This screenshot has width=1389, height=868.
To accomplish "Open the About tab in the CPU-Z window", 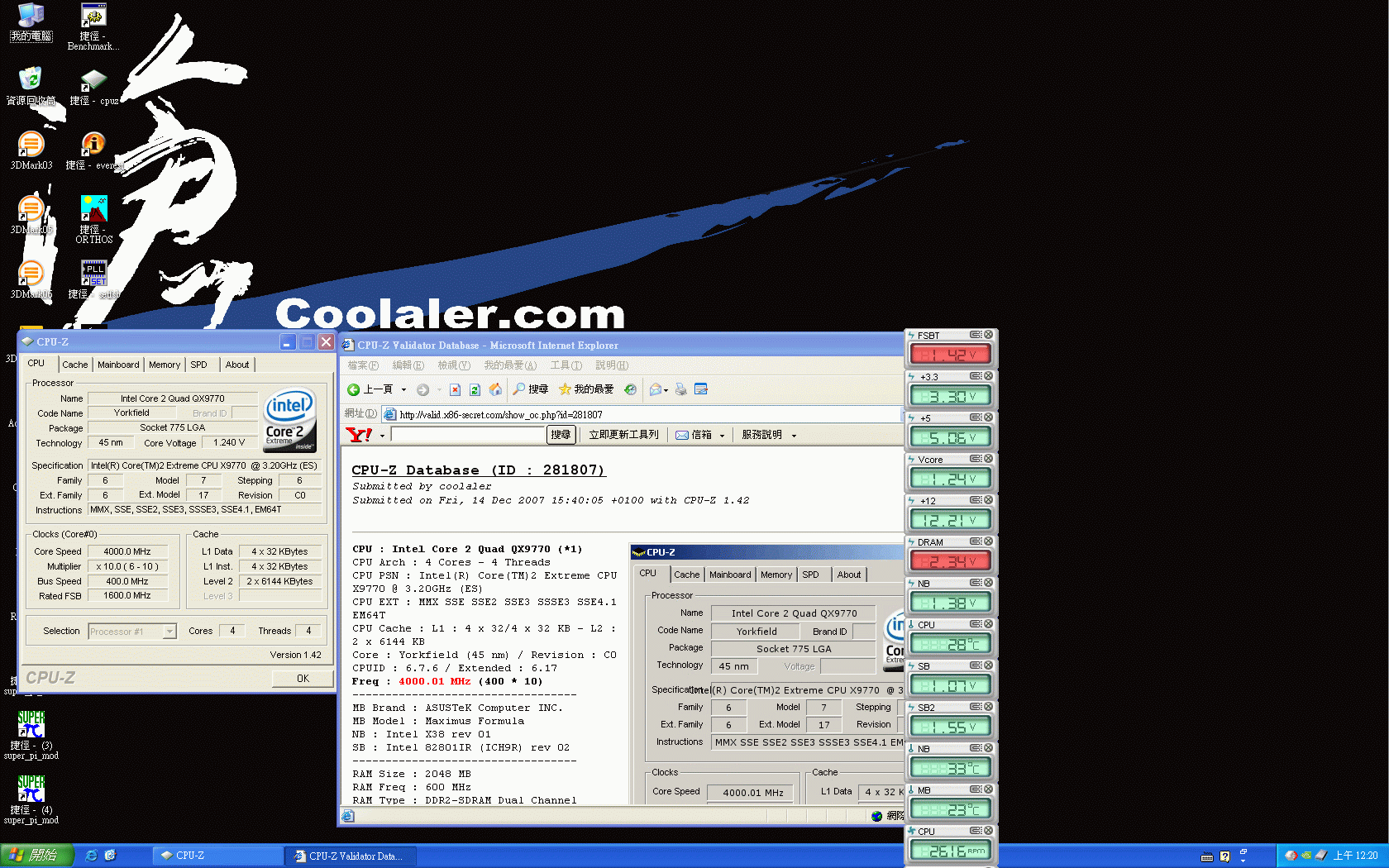I will 237,365.
